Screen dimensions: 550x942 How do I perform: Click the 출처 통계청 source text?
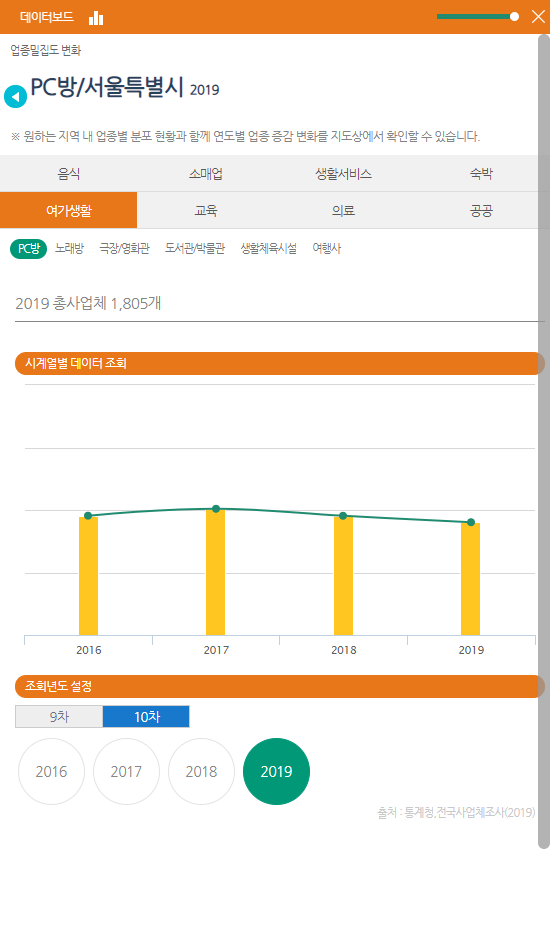click(456, 812)
